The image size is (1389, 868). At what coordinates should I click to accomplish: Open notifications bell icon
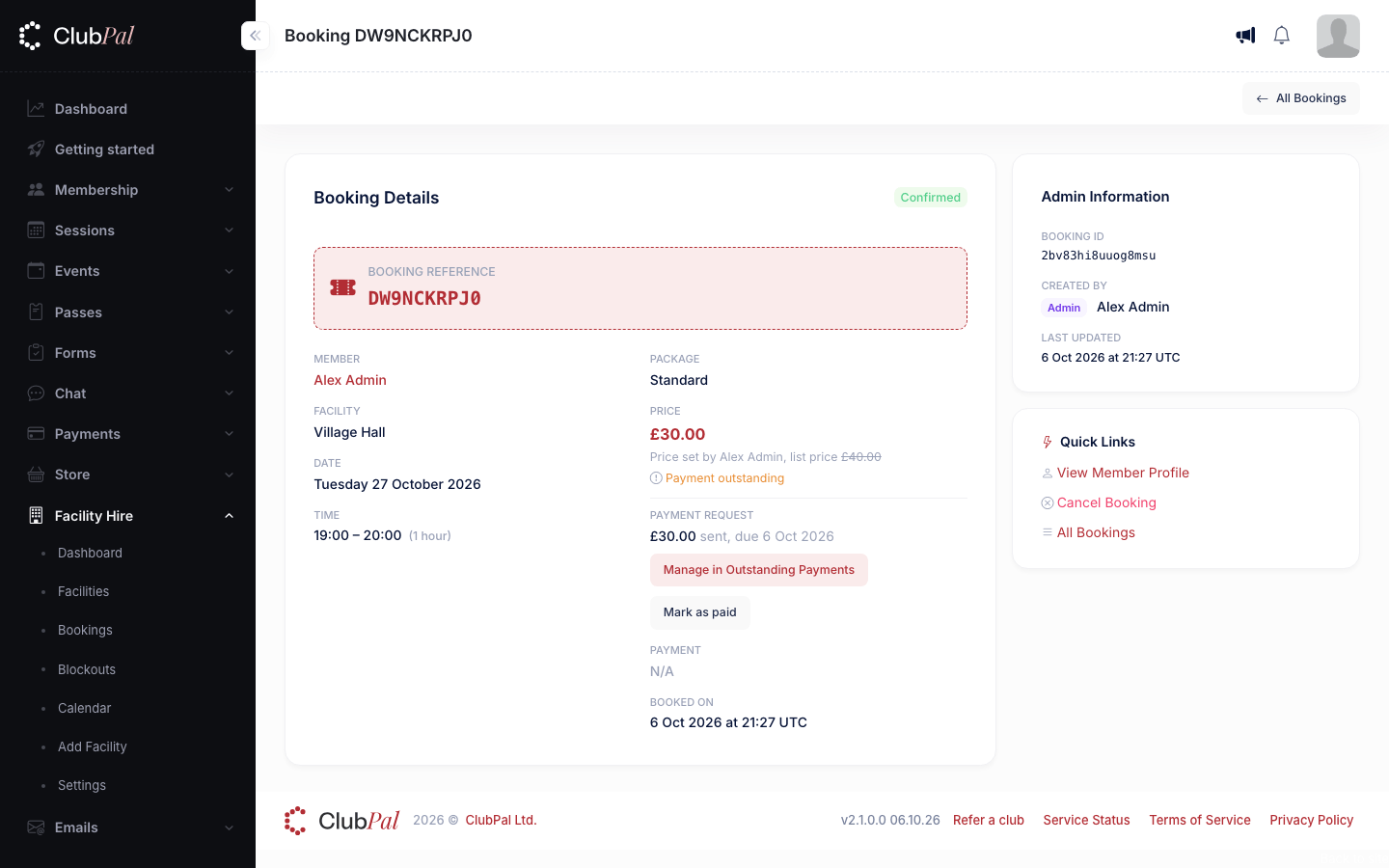coord(1281,36)
